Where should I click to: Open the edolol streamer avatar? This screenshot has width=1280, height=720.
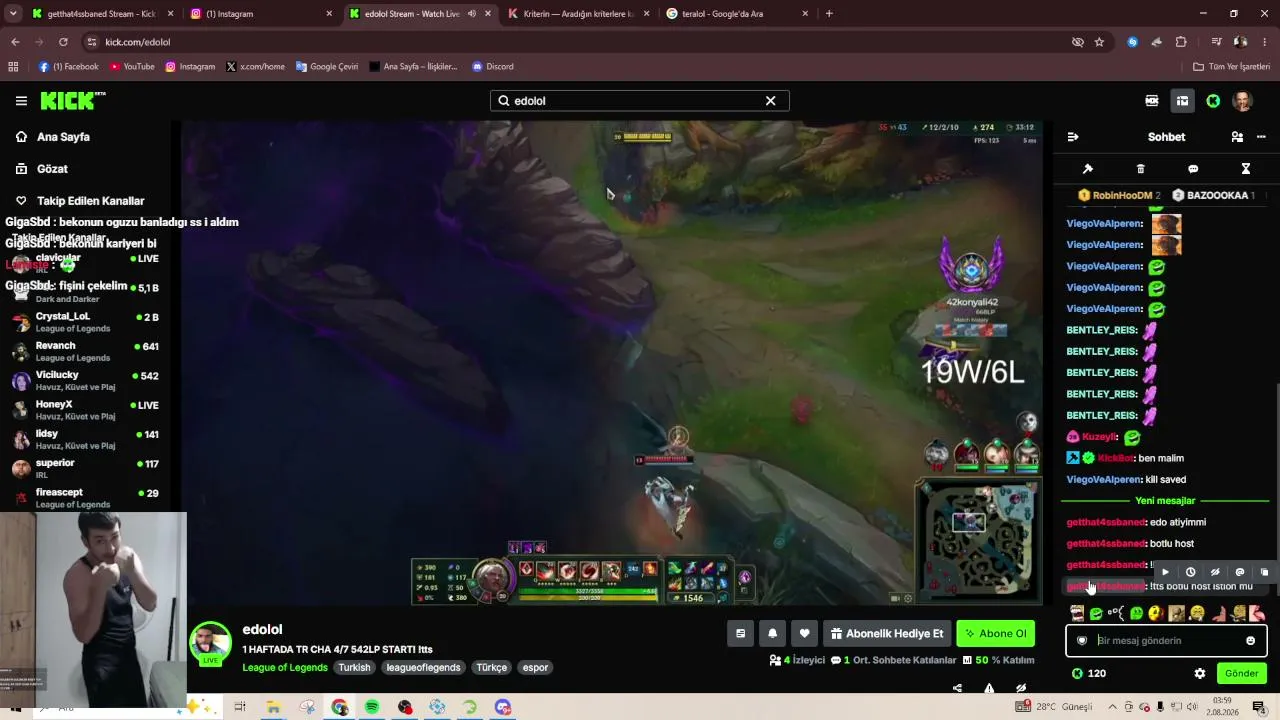(x=210, y=642)
